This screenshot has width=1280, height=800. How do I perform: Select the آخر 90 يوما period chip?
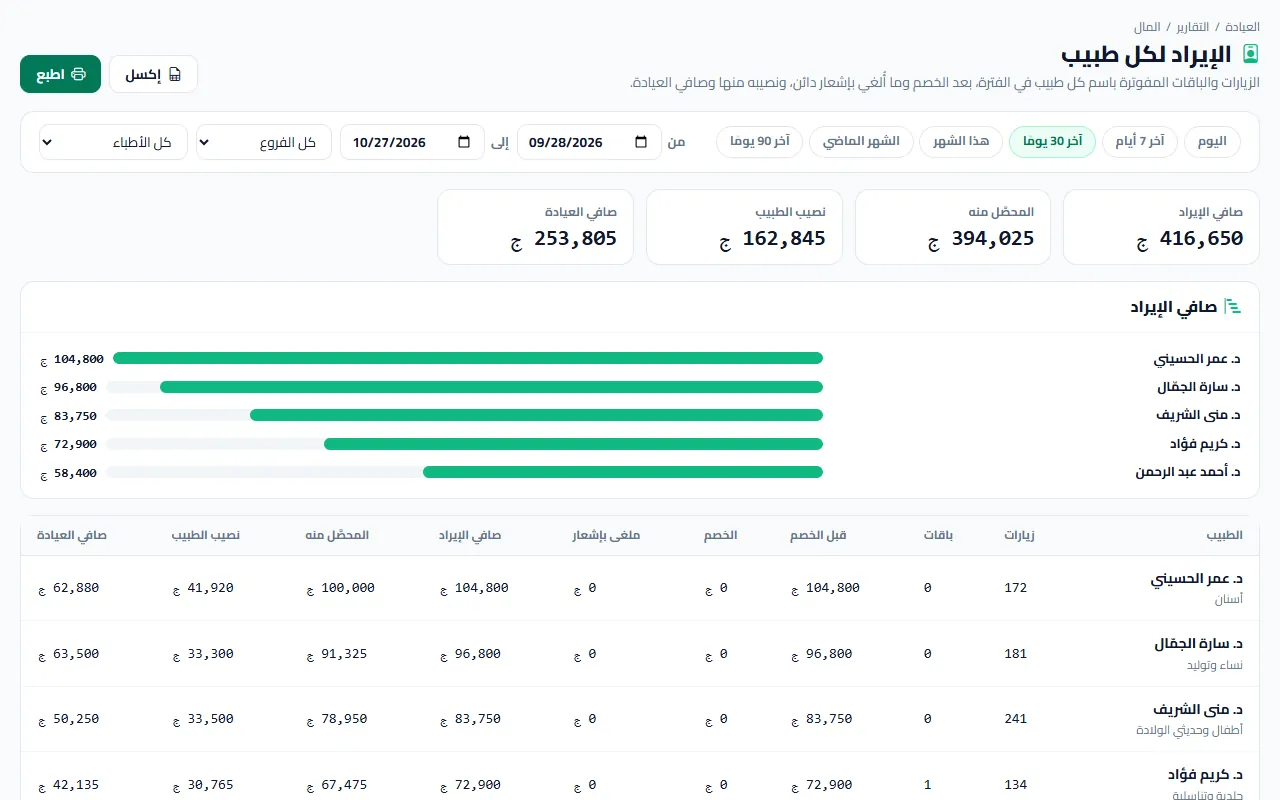tap(760, 142)
